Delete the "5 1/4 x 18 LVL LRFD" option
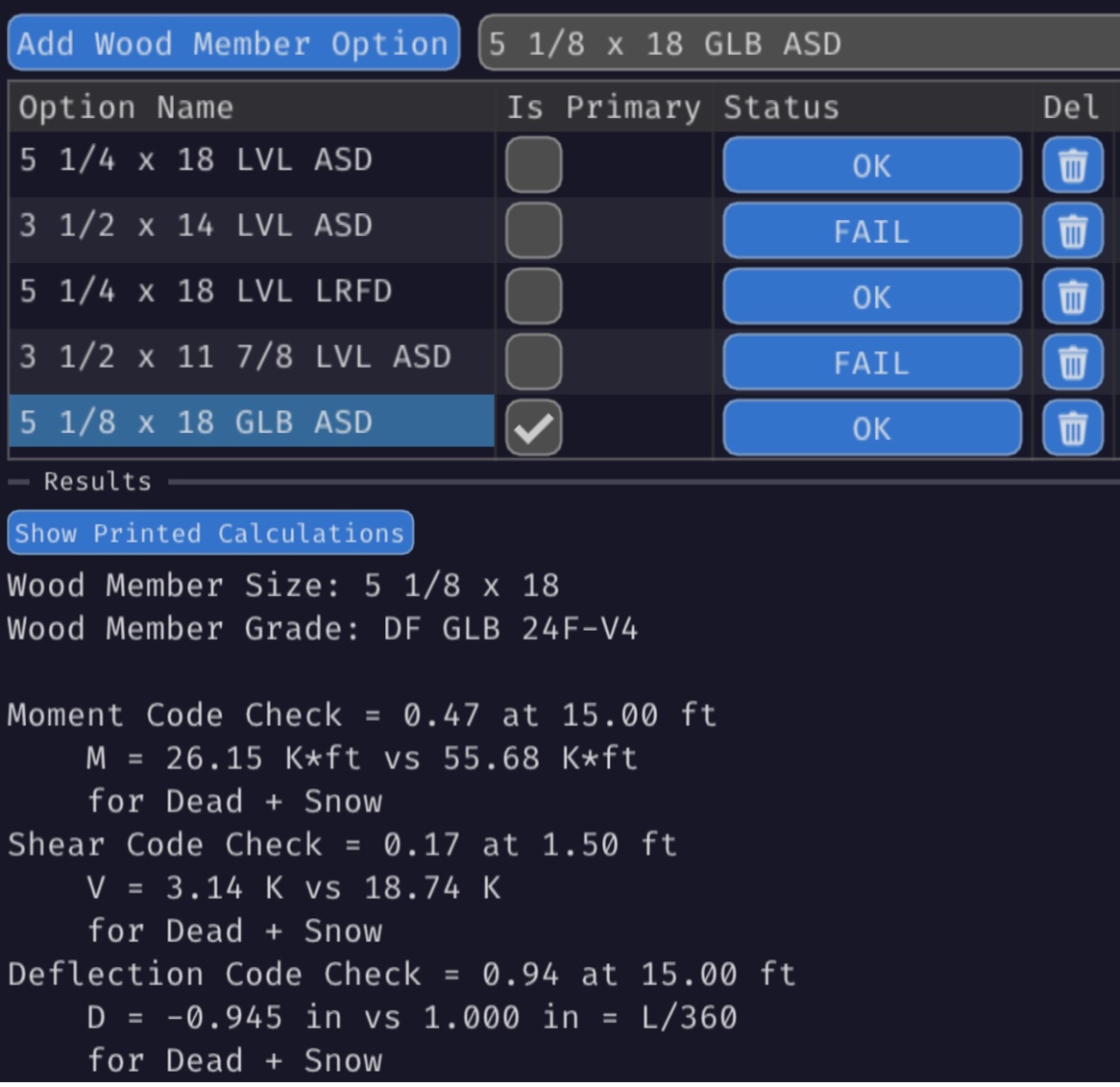The width and height of the screenshot is (1120, 1087). coord(1073,297)
